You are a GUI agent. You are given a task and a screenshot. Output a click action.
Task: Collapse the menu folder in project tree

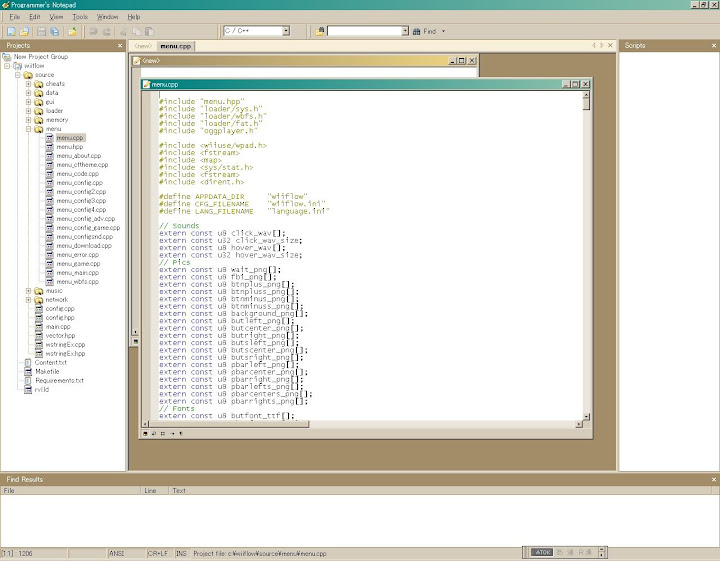coord(29,129)
